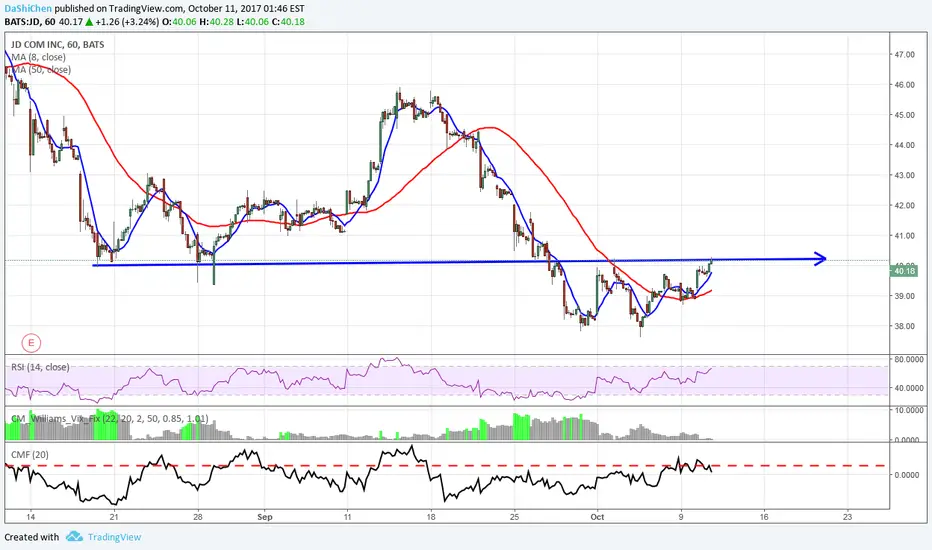The image size is (932, 550).
Task: Select the CMF (20) indicator label
Action: [30, 455]
